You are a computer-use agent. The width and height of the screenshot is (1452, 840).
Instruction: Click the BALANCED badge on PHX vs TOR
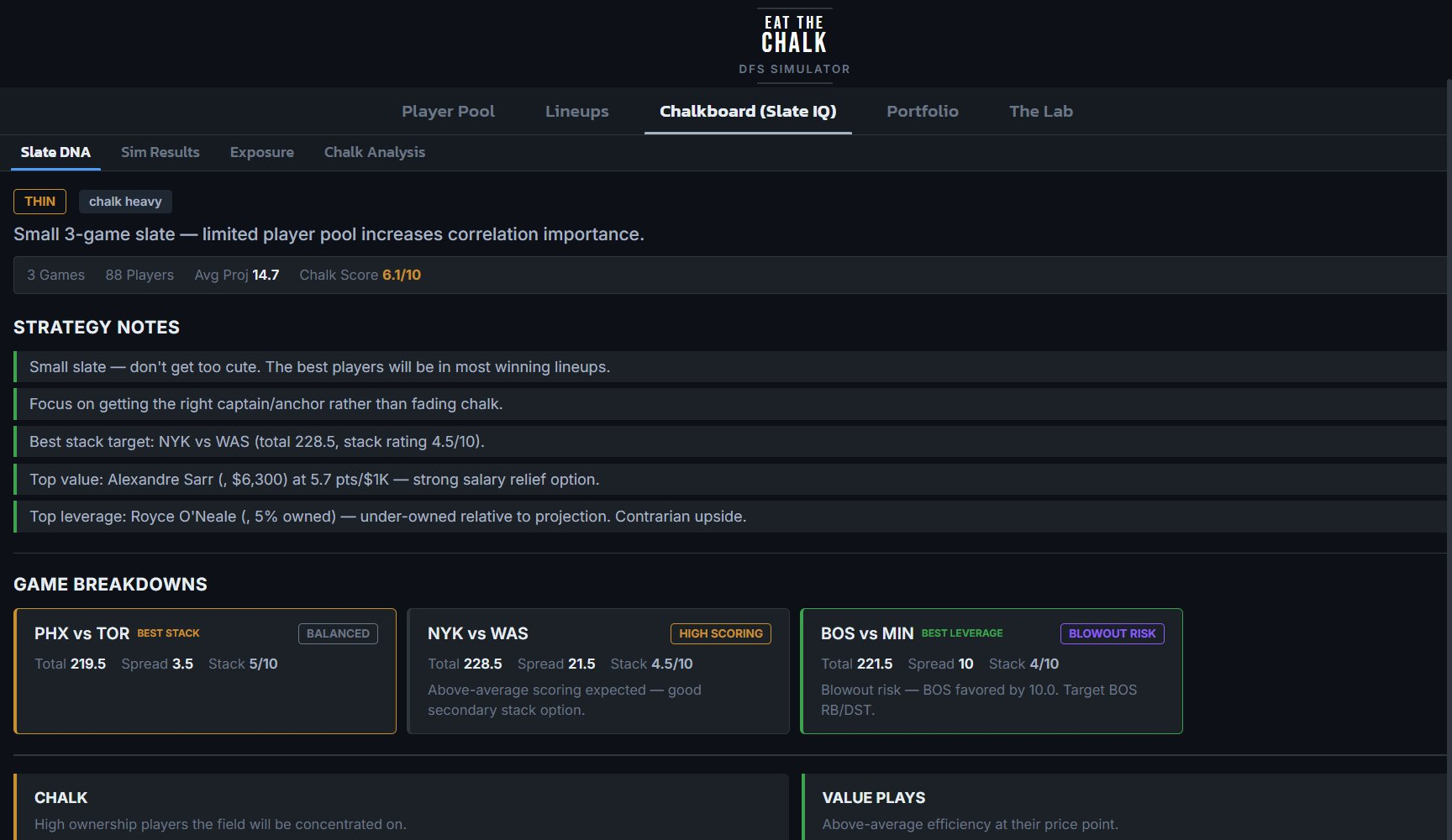tap(338, 633)
